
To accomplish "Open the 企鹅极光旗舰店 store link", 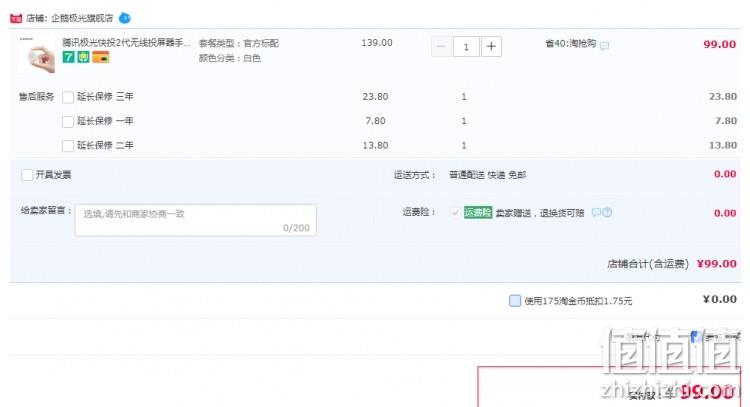I will click(82, 18).
